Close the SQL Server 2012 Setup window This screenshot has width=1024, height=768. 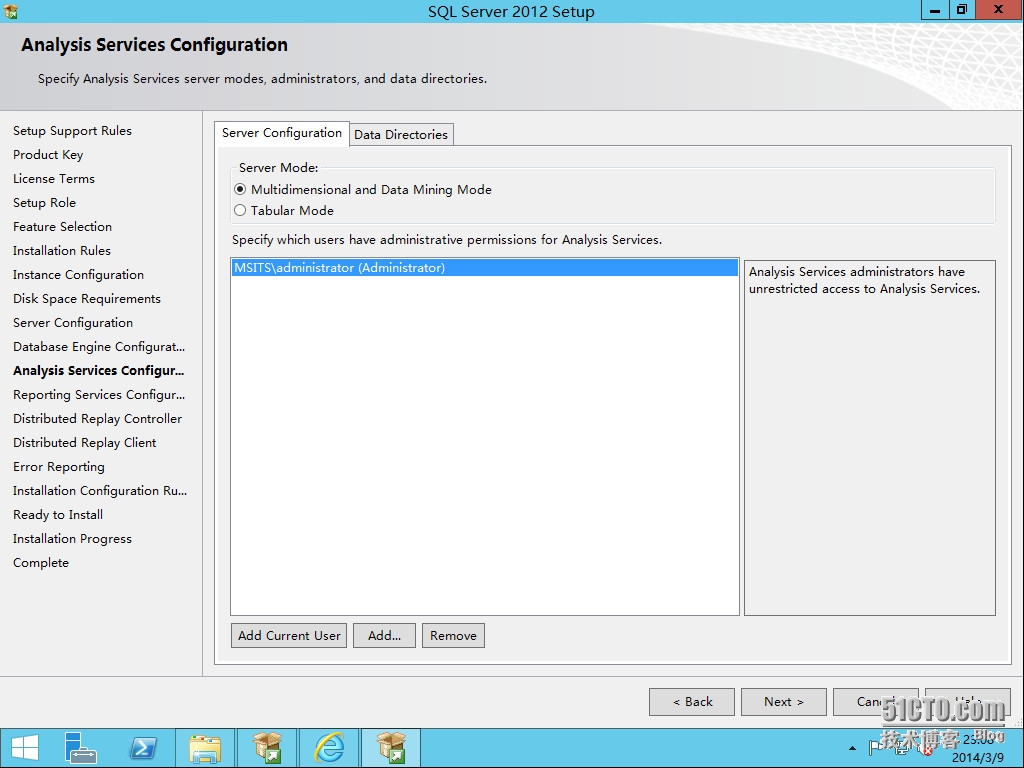[999, 10]
